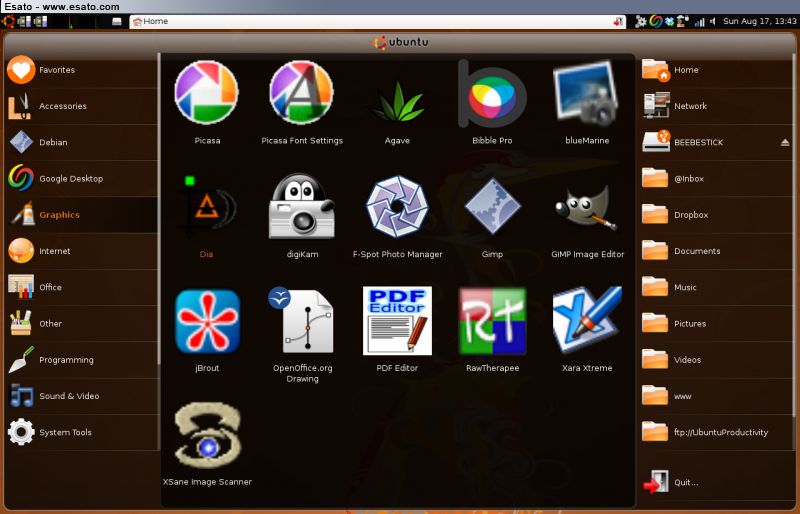Show the Sound & Video category
800x514 pixels.
pyautogui.click(x=82, y=396)
